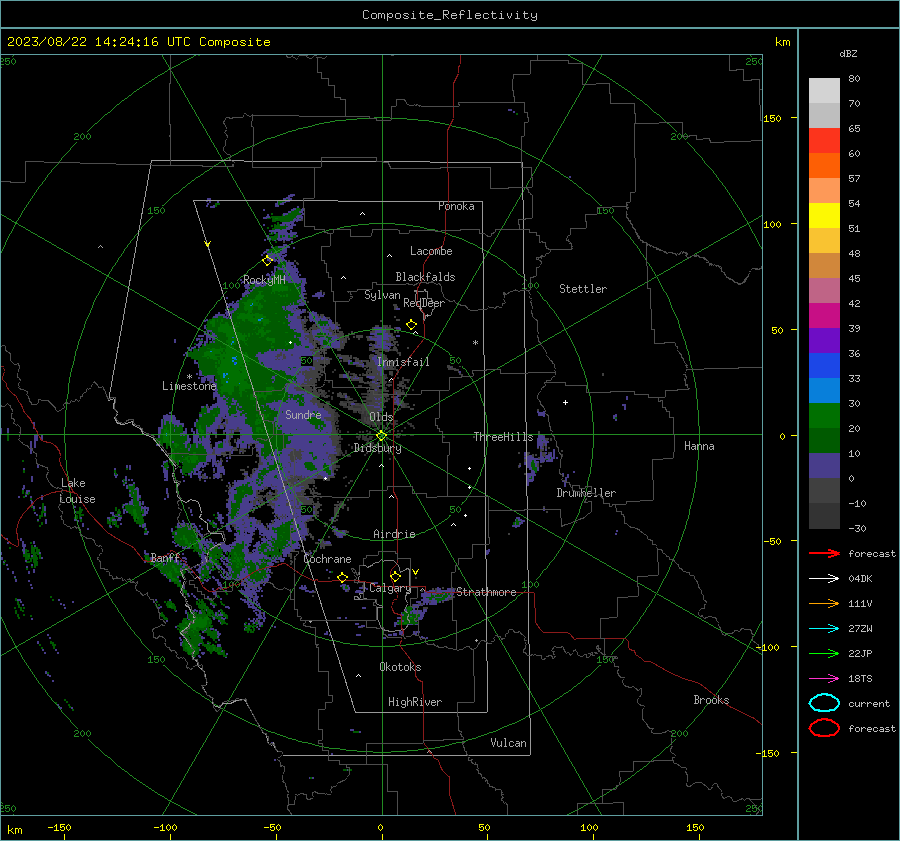Viewport: 900px width, 841px height.
Task: Click the Cochrane city label
Action: 327,559
